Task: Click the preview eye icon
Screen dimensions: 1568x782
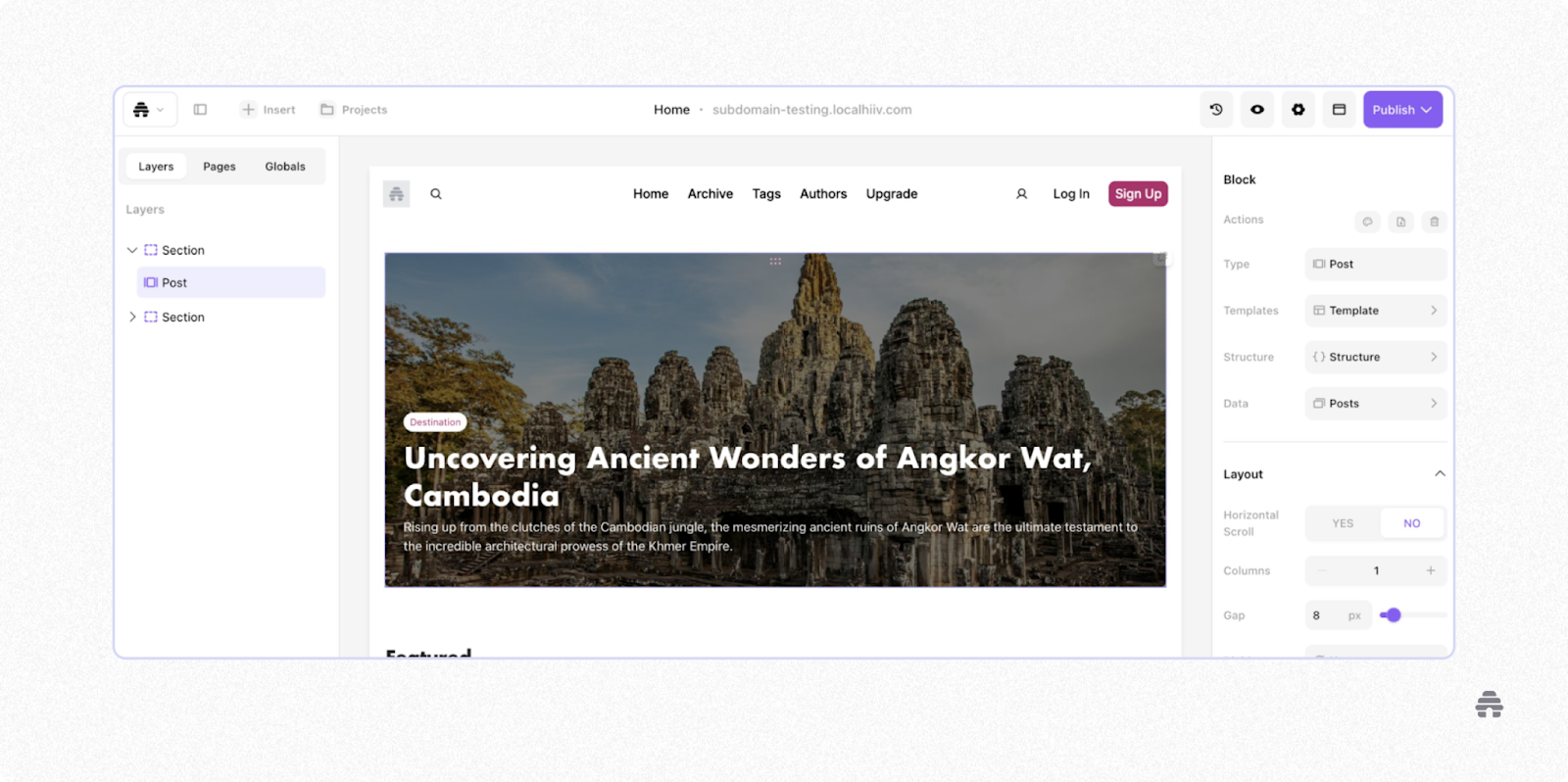Action: click(1257, 110)
